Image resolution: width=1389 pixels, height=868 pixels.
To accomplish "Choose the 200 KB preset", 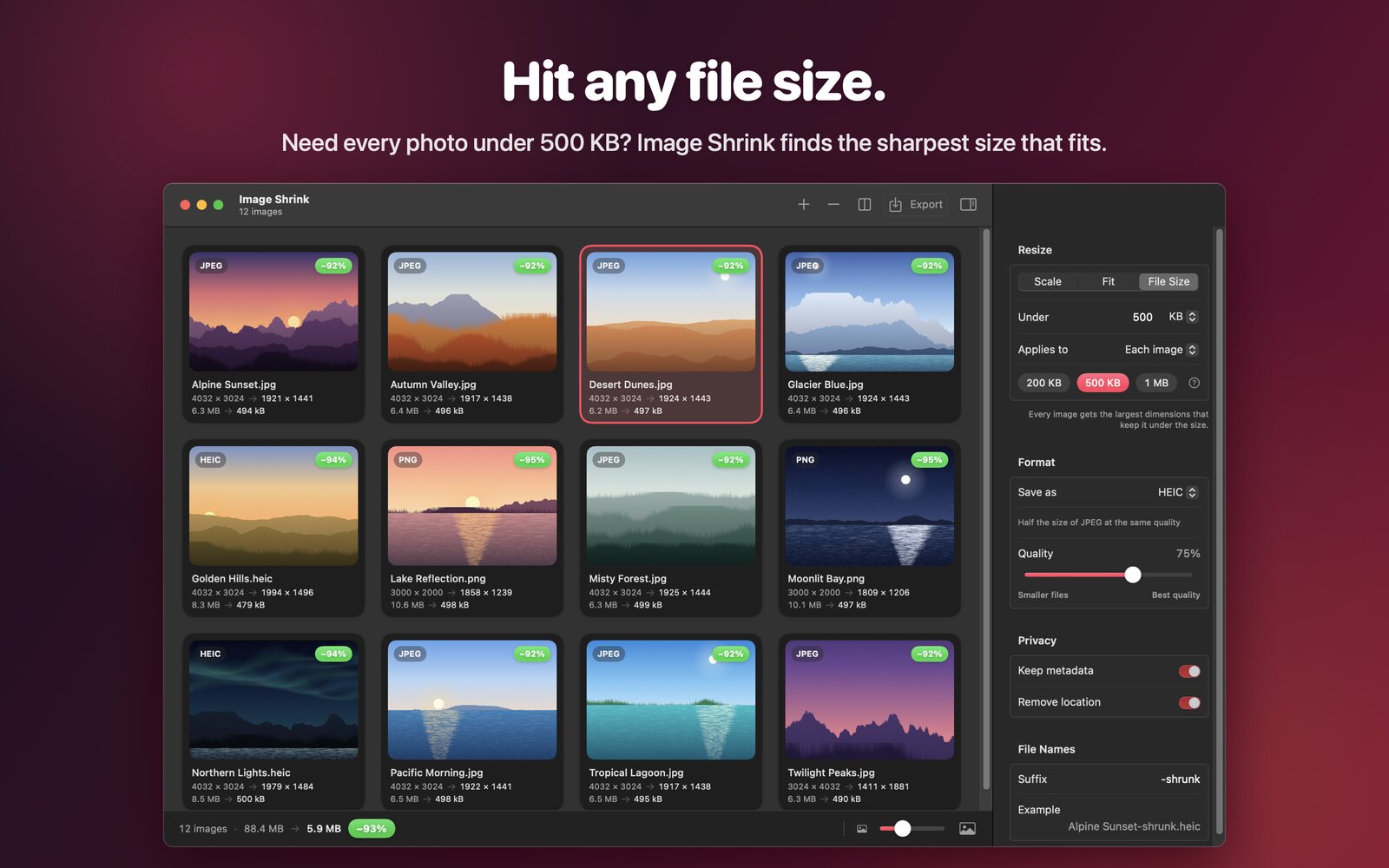I will coord(1043,383).
